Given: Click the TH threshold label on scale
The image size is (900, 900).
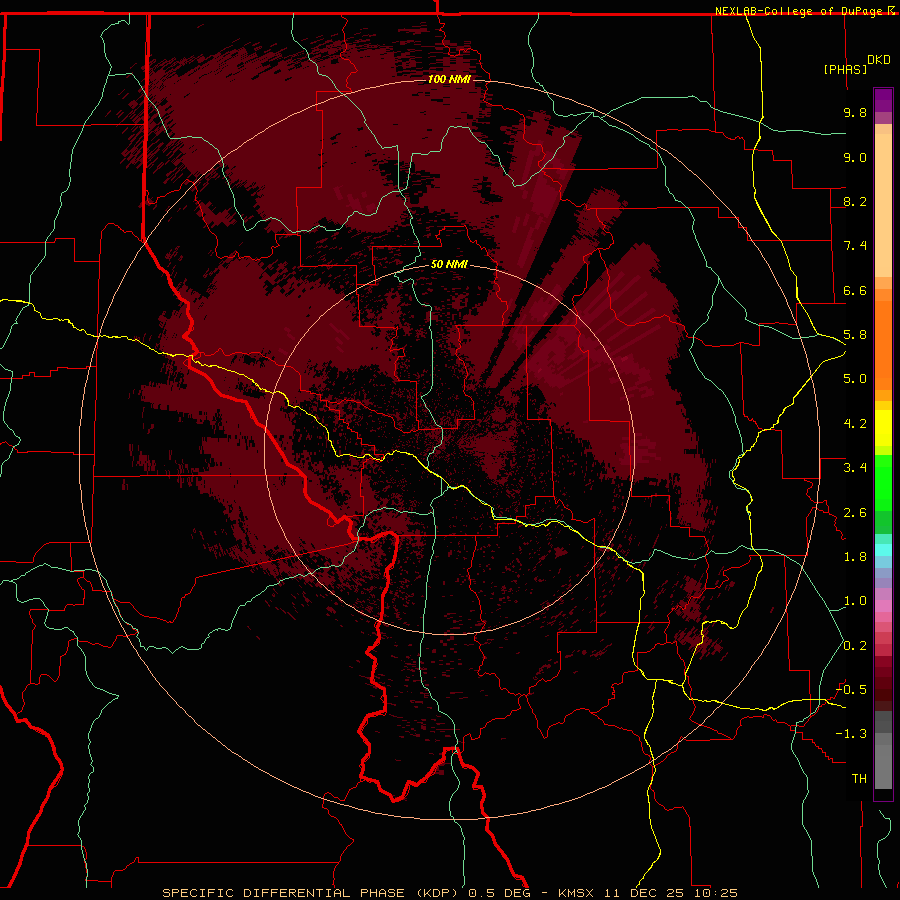Looking at the screenshot, I should point(859,779).
